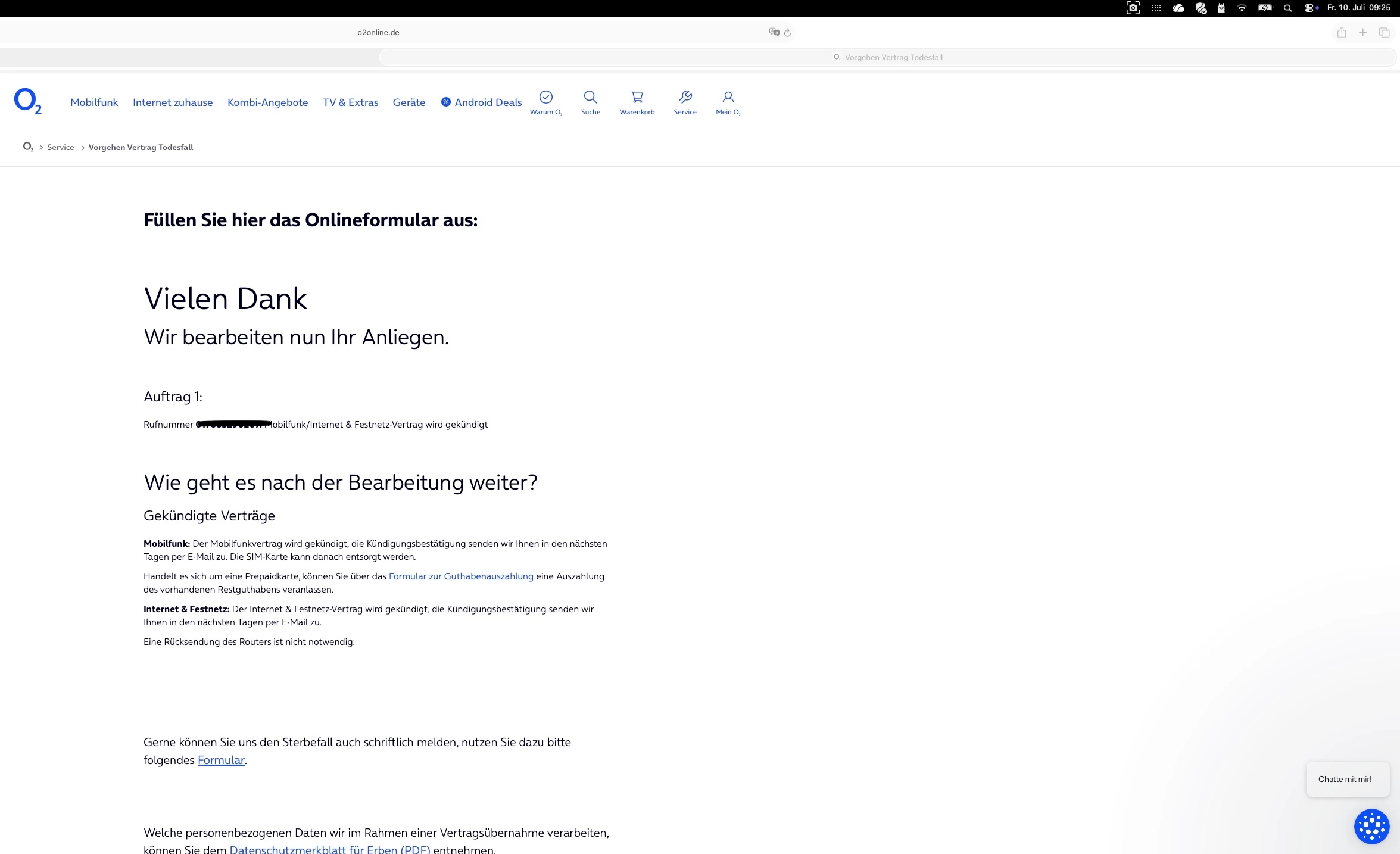Open the Kombi-Angebote menu
This screenshot has height=854, width=1400.
click(x=267, y=102)
